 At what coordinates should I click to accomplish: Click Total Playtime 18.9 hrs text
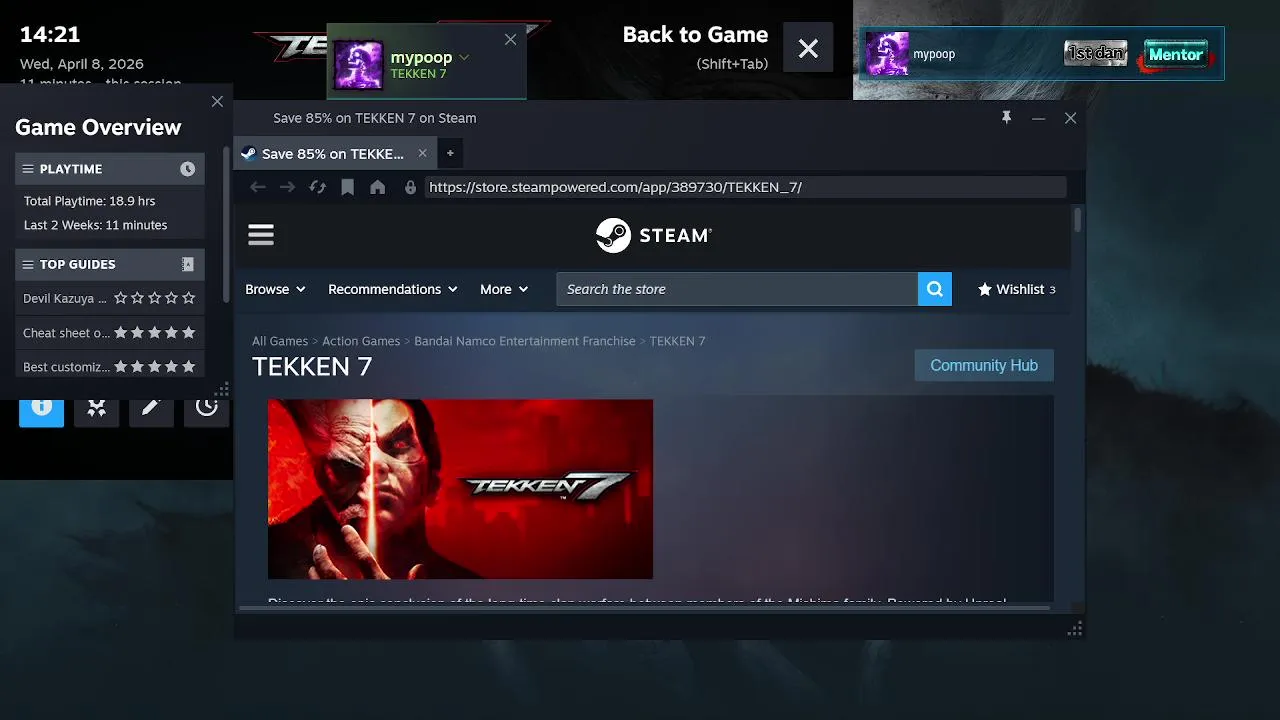tap(89, 201)
